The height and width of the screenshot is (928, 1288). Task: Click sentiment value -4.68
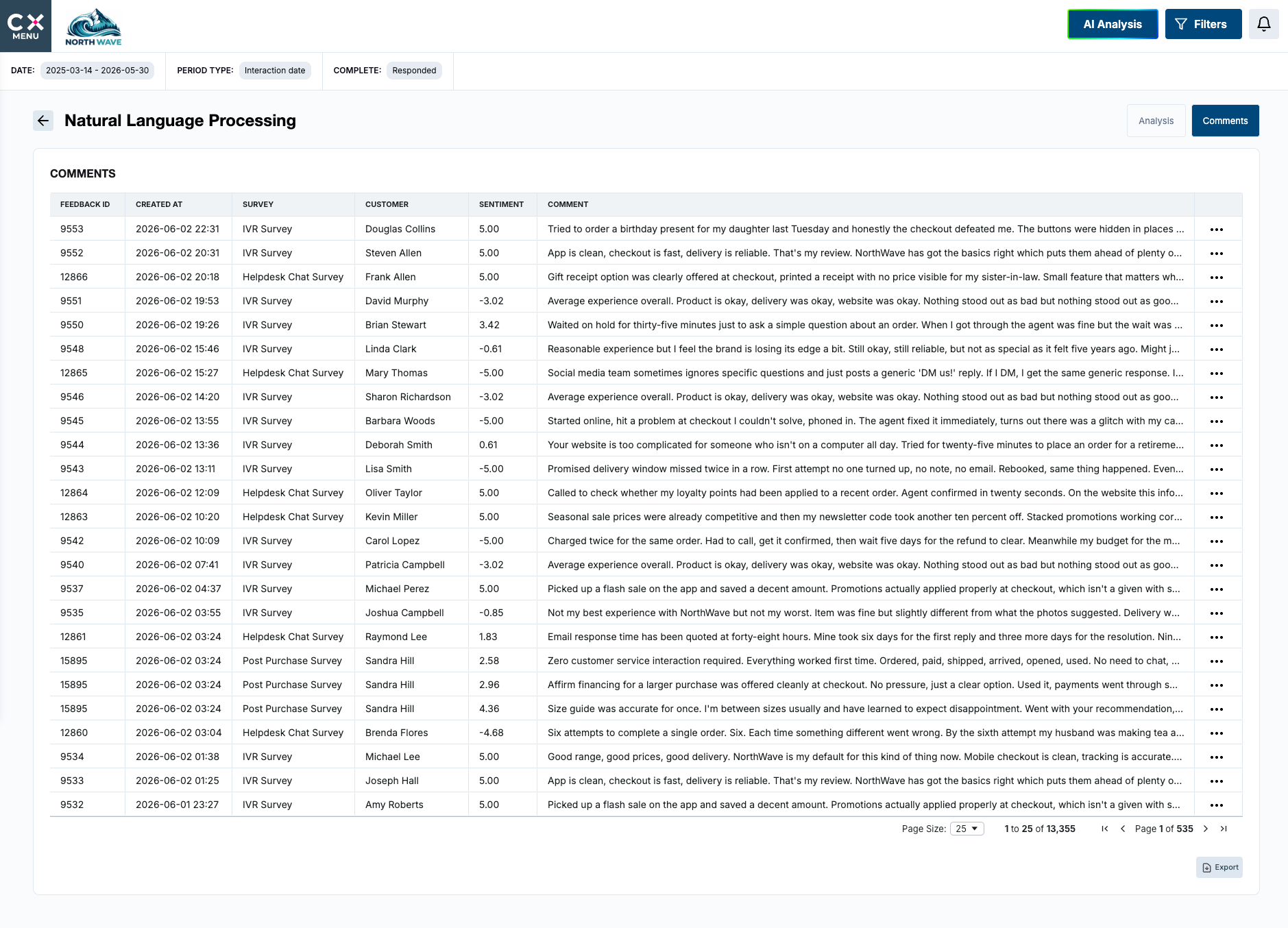491,733
